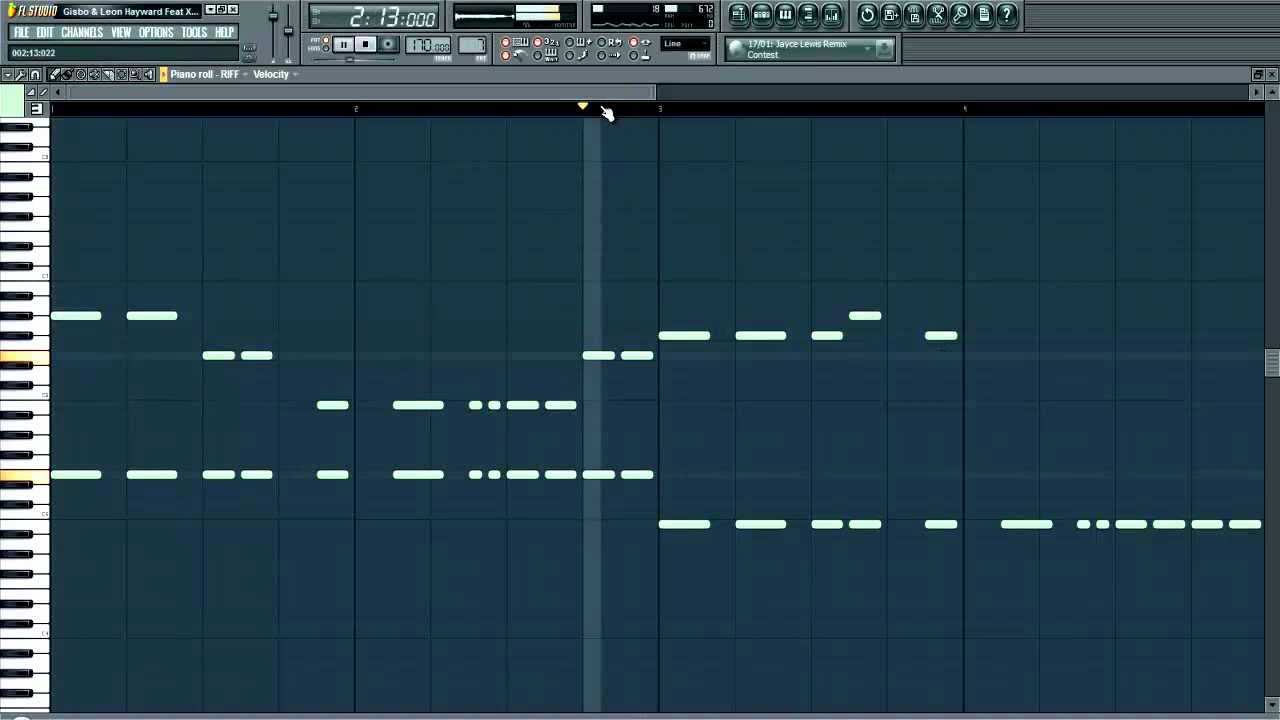This screenshot has height=720, width=1280.
Task: Open the HELP menu
Action: click(224, 32)
